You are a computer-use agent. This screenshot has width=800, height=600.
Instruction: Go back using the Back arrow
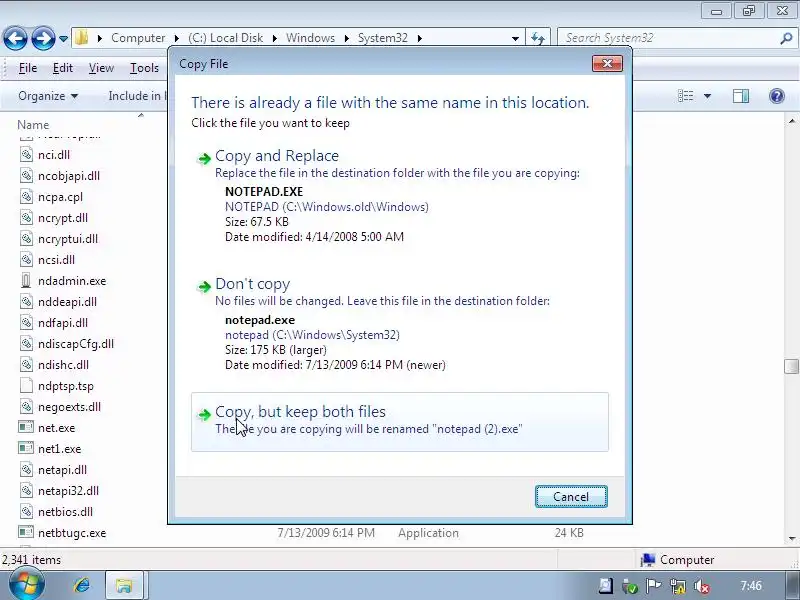(x=15, y=38)
